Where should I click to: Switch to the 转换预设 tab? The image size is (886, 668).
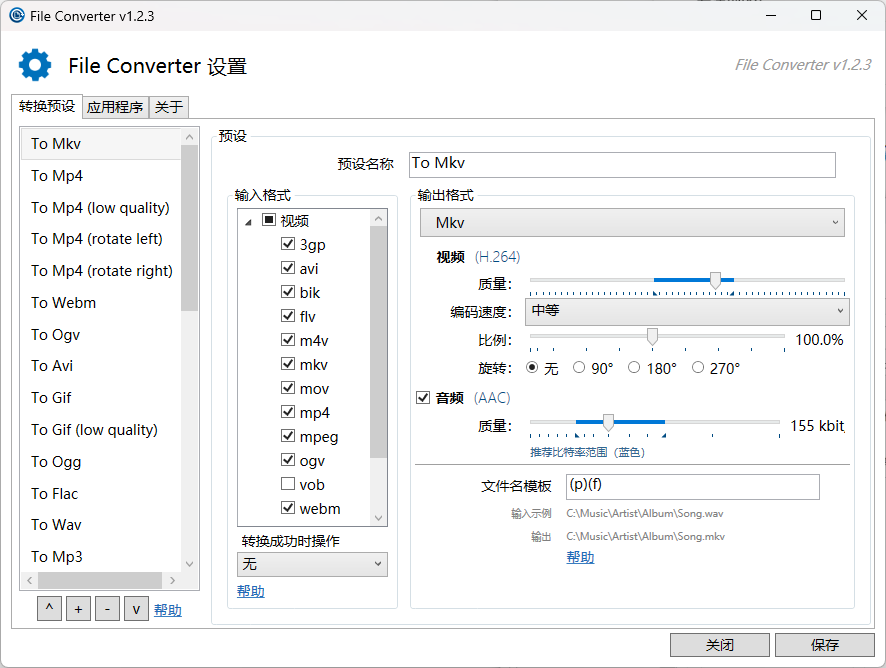pyautogui.click(x=47, y=106)
